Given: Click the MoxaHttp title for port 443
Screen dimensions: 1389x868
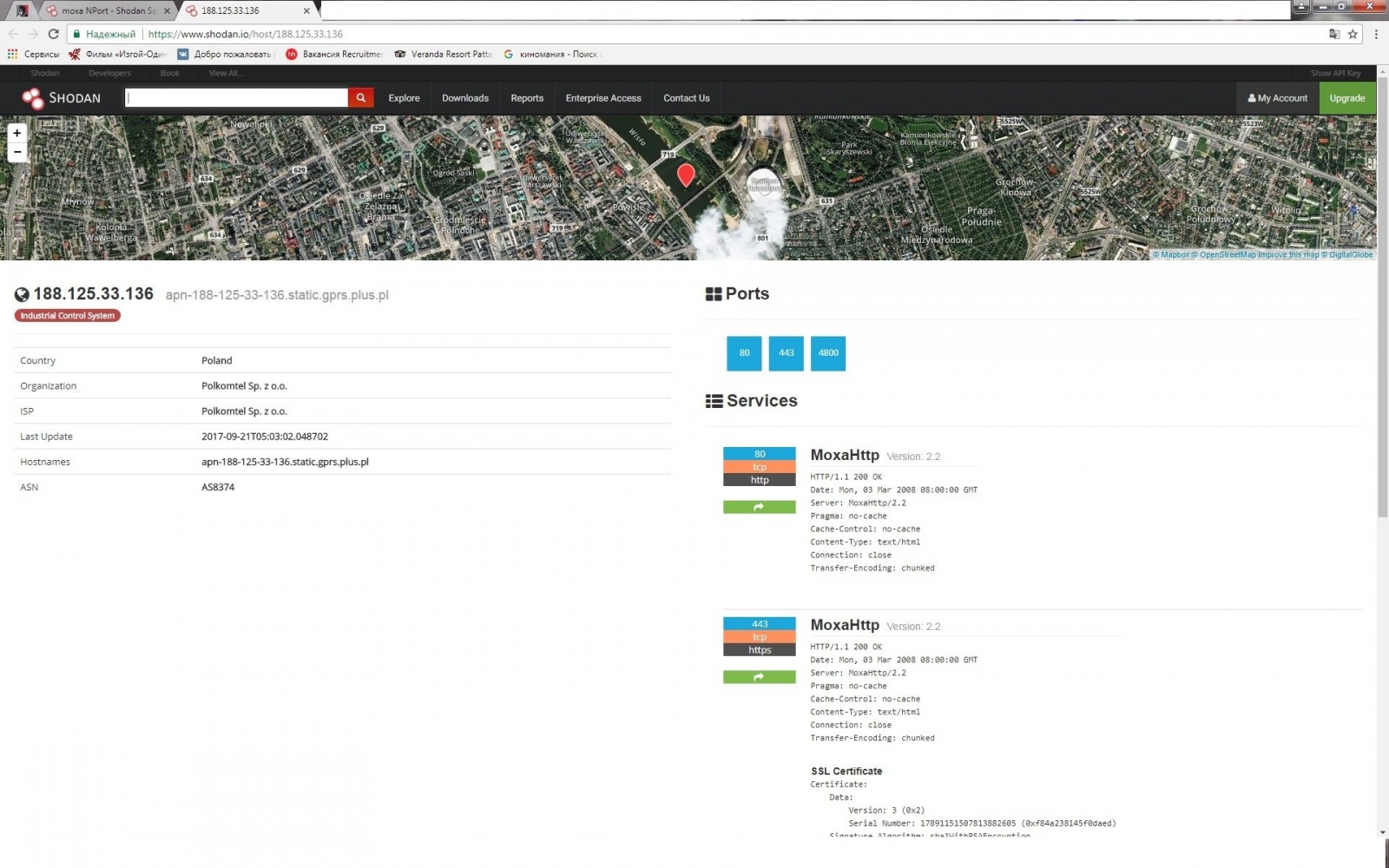Looking at the screenshot, I should (845, 625).
